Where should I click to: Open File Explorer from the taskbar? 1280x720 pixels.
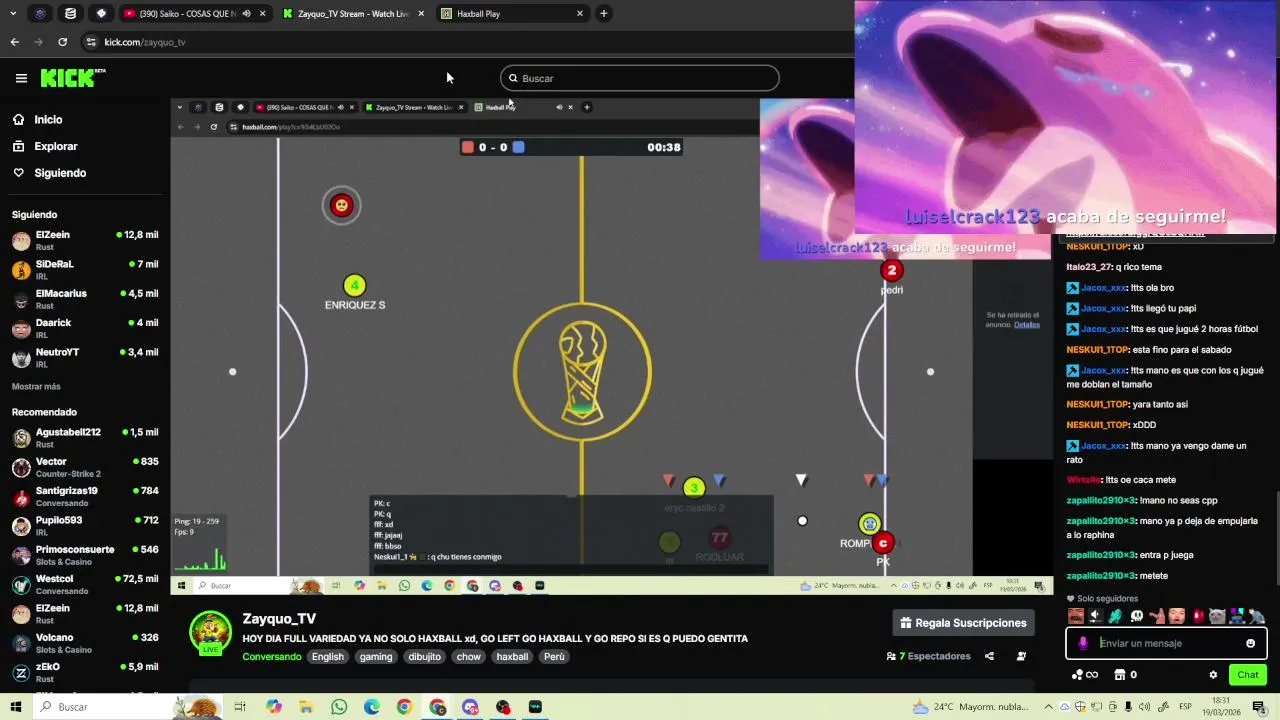[306, 707]
